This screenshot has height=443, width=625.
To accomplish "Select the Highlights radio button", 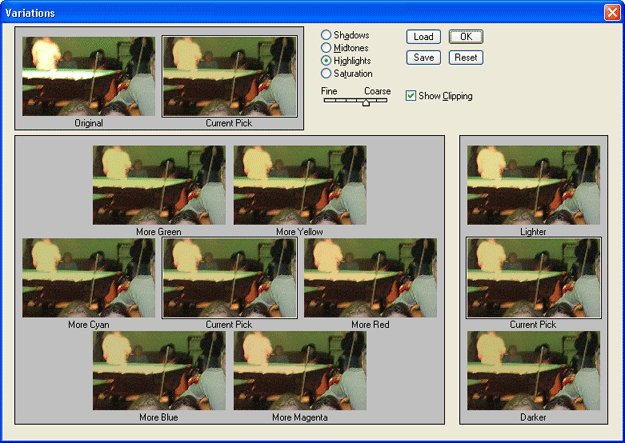I will click(x=326, y=61).
